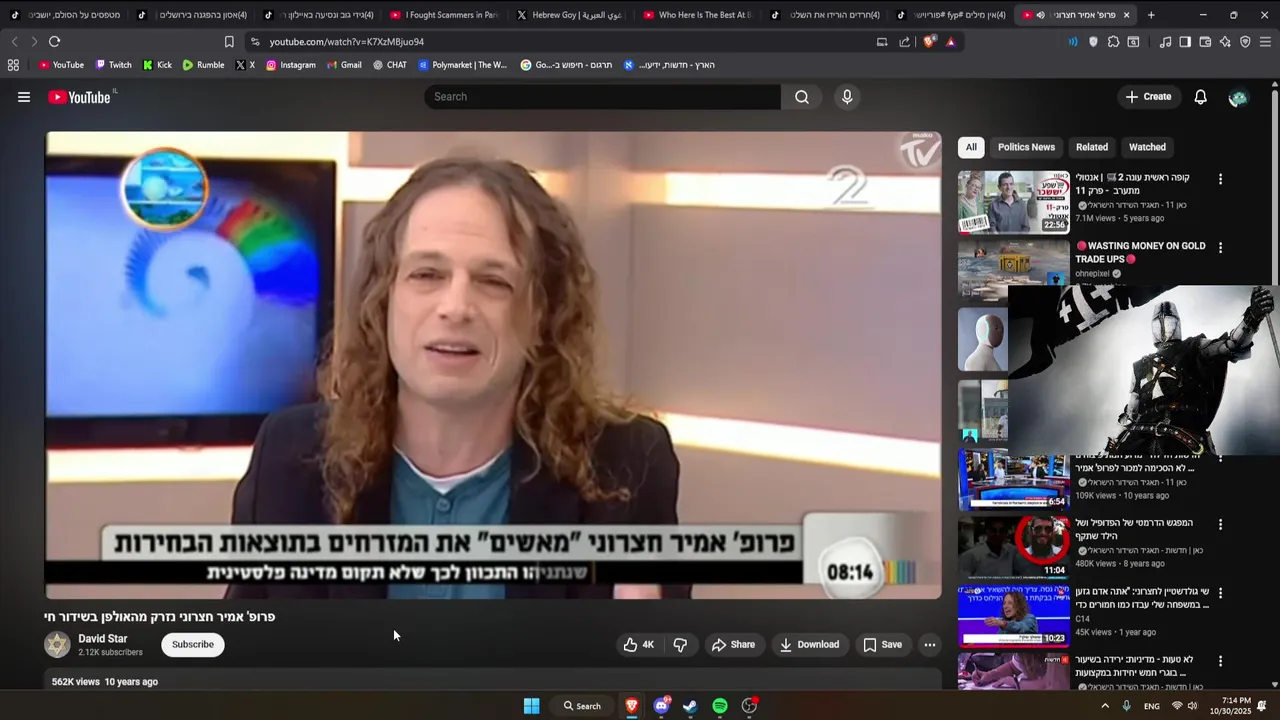Select the Watched filter chip

click(x=1147, y=147)
